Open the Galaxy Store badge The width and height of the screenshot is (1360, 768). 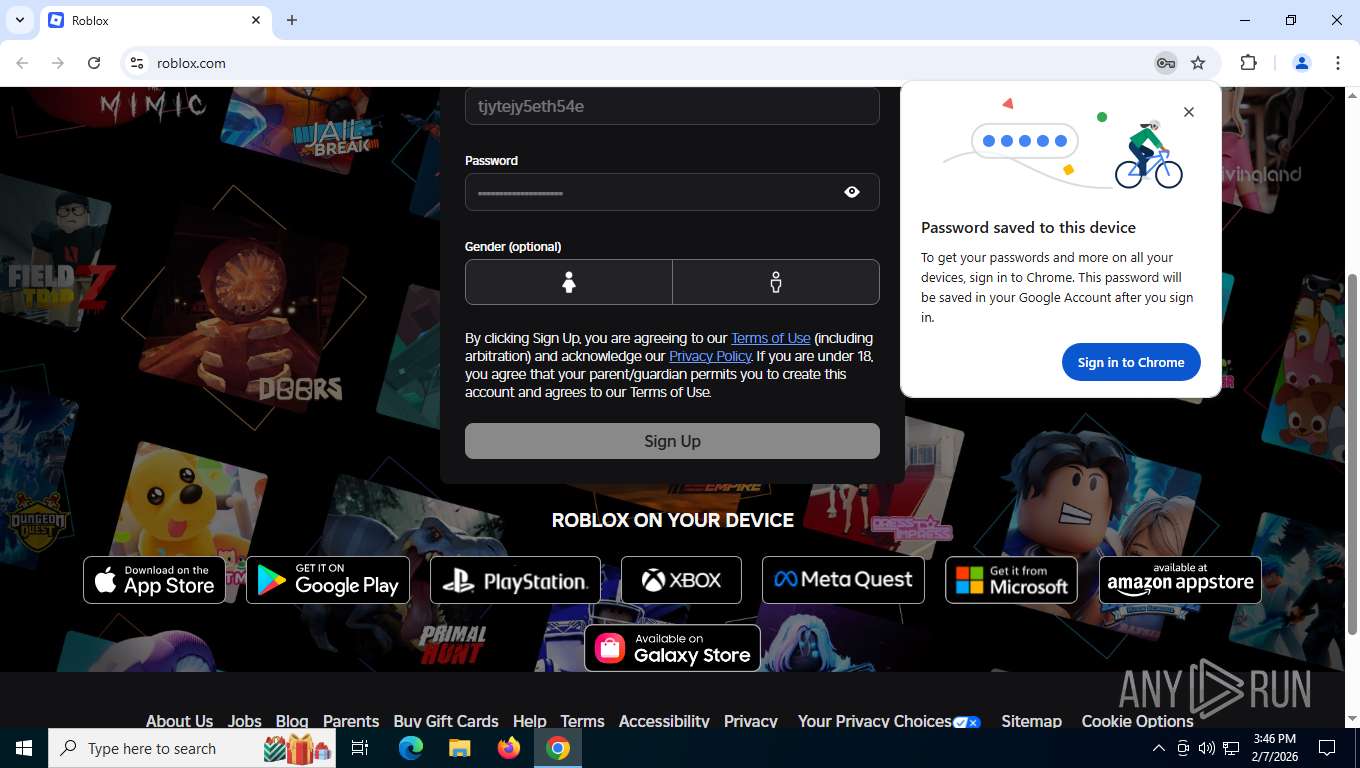click(672, 648)
